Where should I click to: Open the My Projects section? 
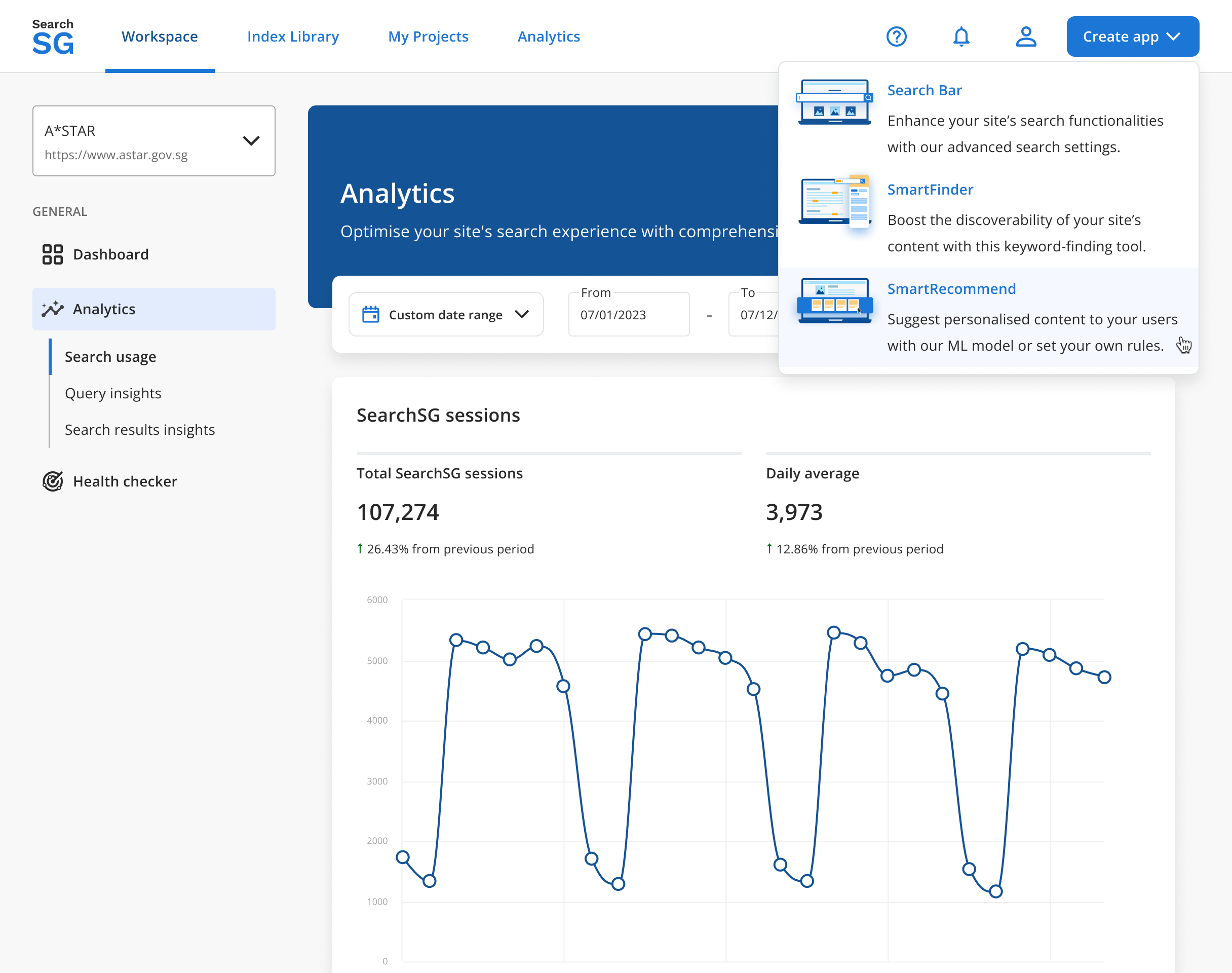pyautogui.click(x=428, y=36)
